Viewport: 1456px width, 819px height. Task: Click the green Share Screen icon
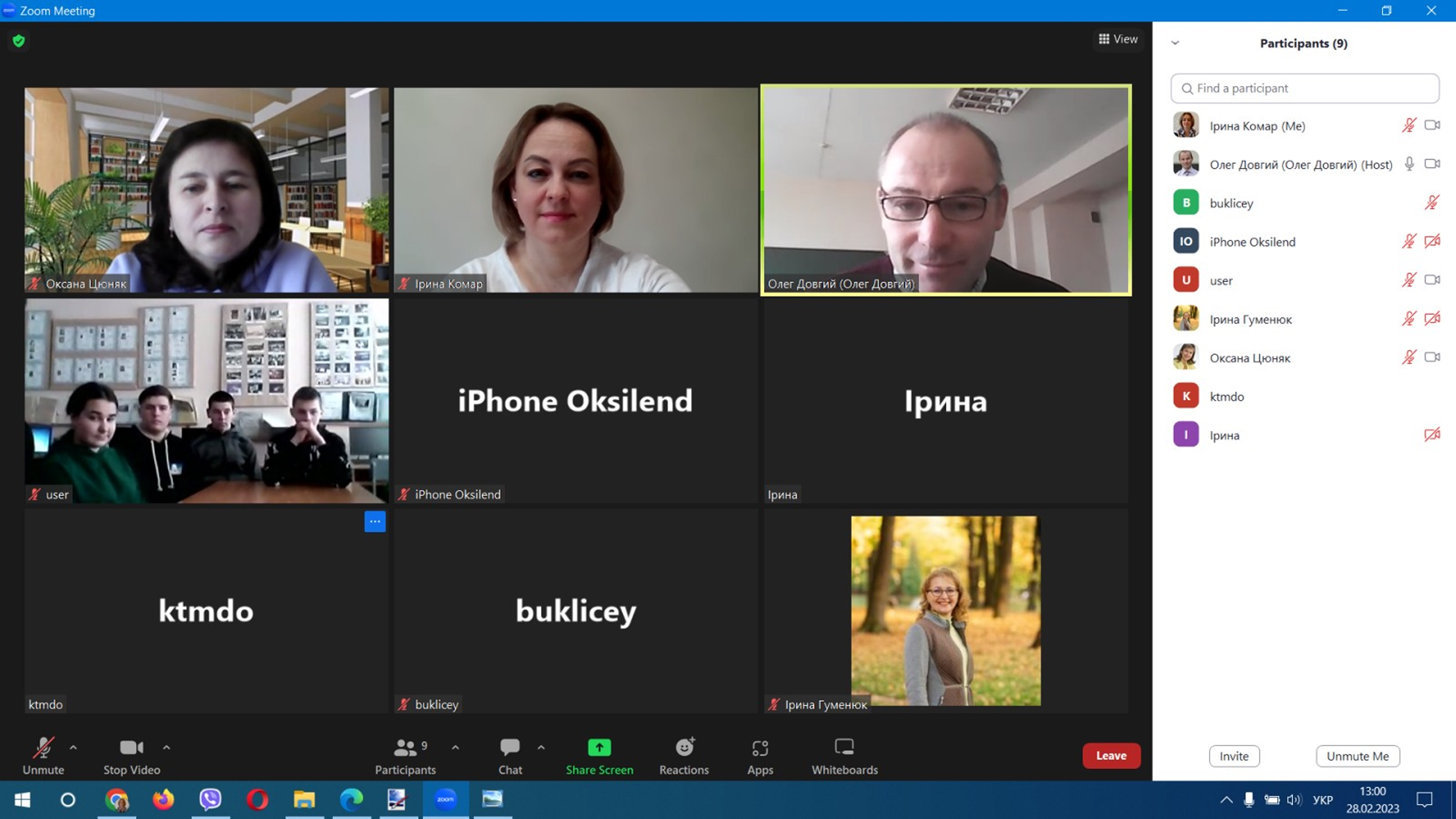click(599, 748)
